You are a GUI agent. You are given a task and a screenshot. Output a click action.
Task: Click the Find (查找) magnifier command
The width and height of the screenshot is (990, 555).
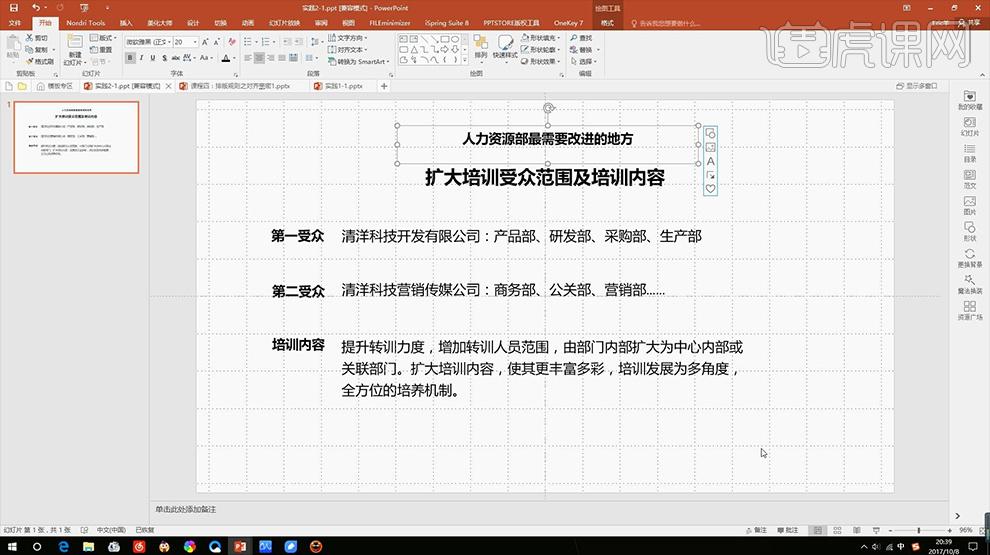pyautogui.click(x=581, y=38)
